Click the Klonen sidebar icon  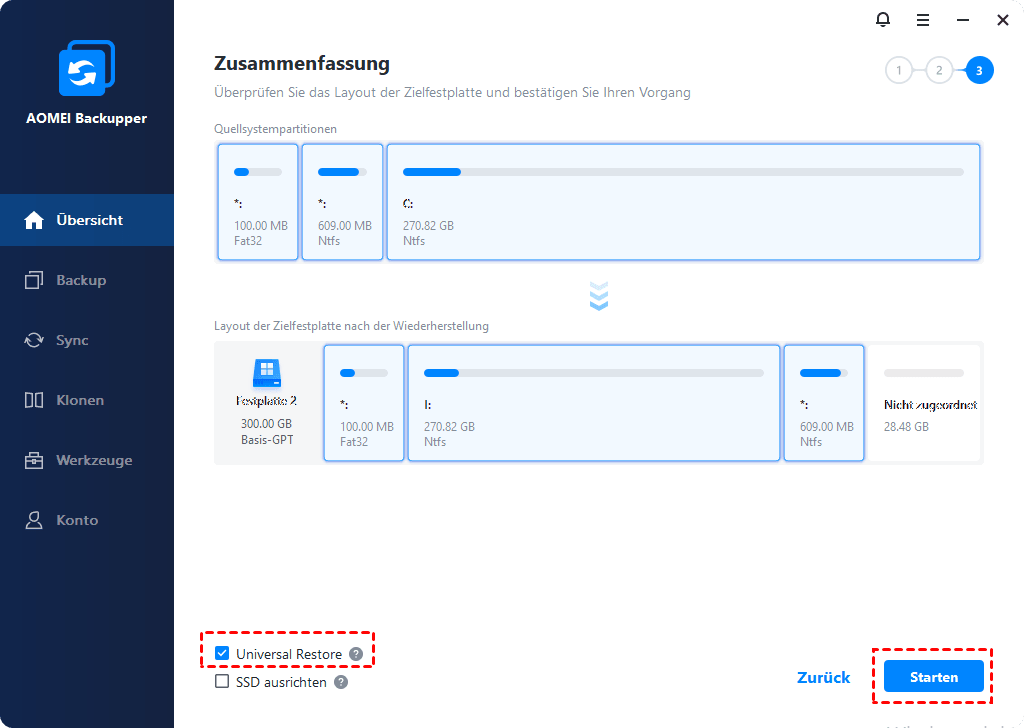pos(34,400)
